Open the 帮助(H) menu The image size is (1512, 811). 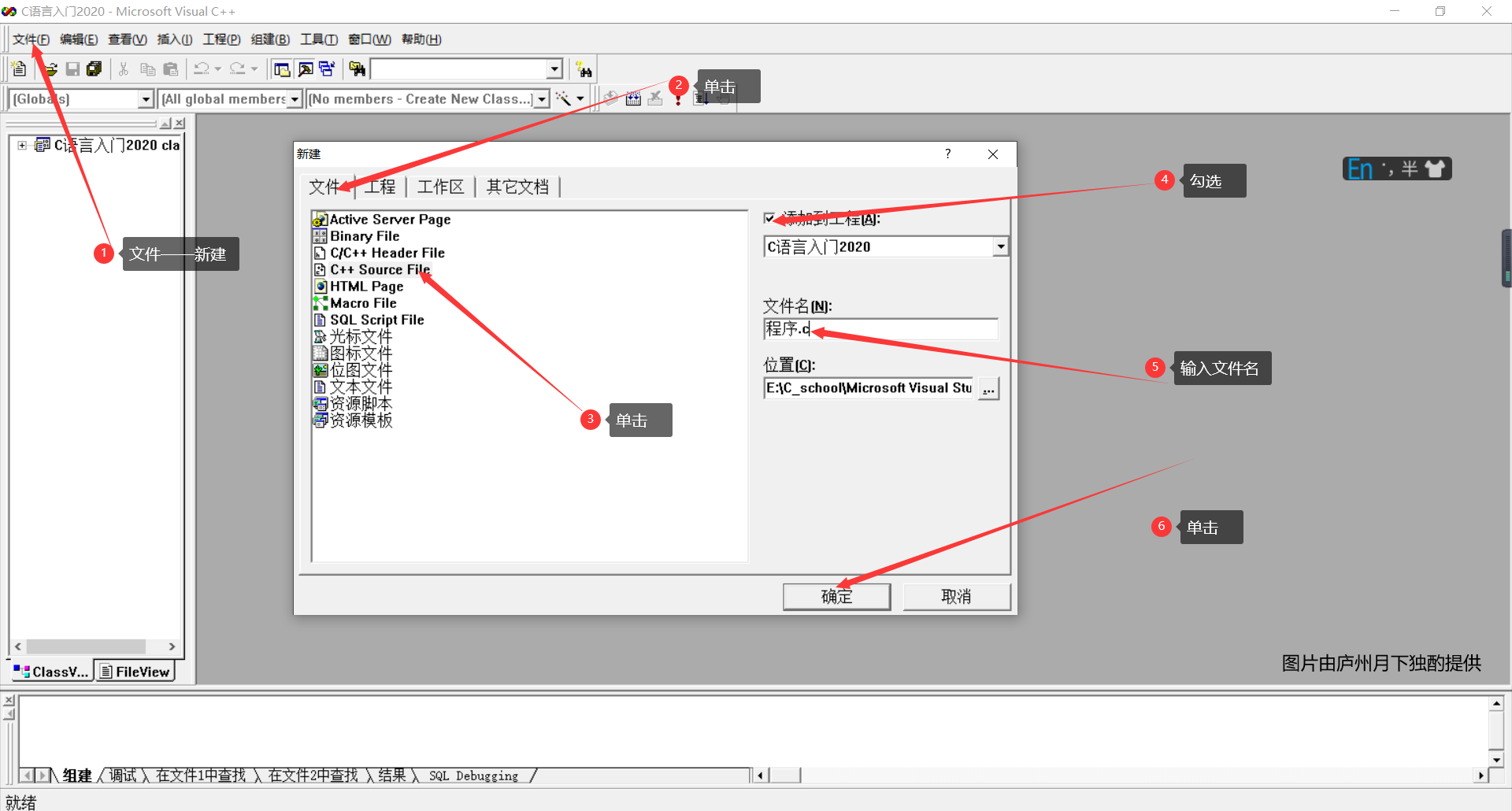(421, 39)
